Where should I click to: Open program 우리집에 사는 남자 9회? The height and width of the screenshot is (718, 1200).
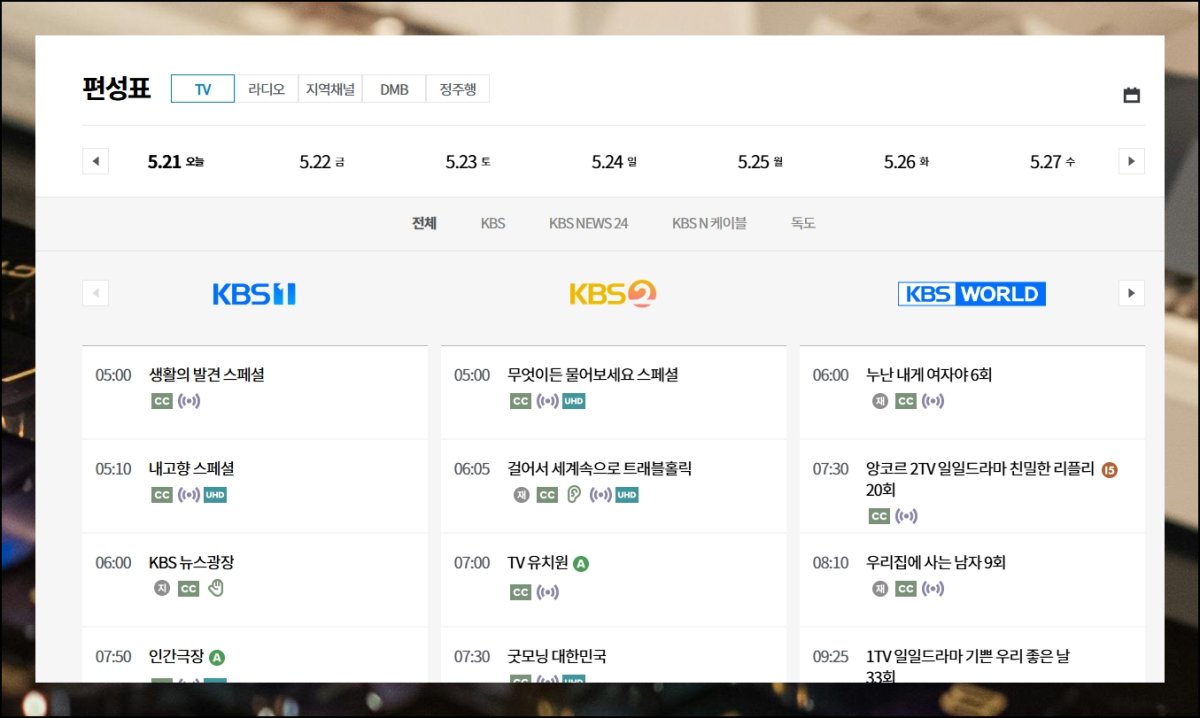(936, 563)
